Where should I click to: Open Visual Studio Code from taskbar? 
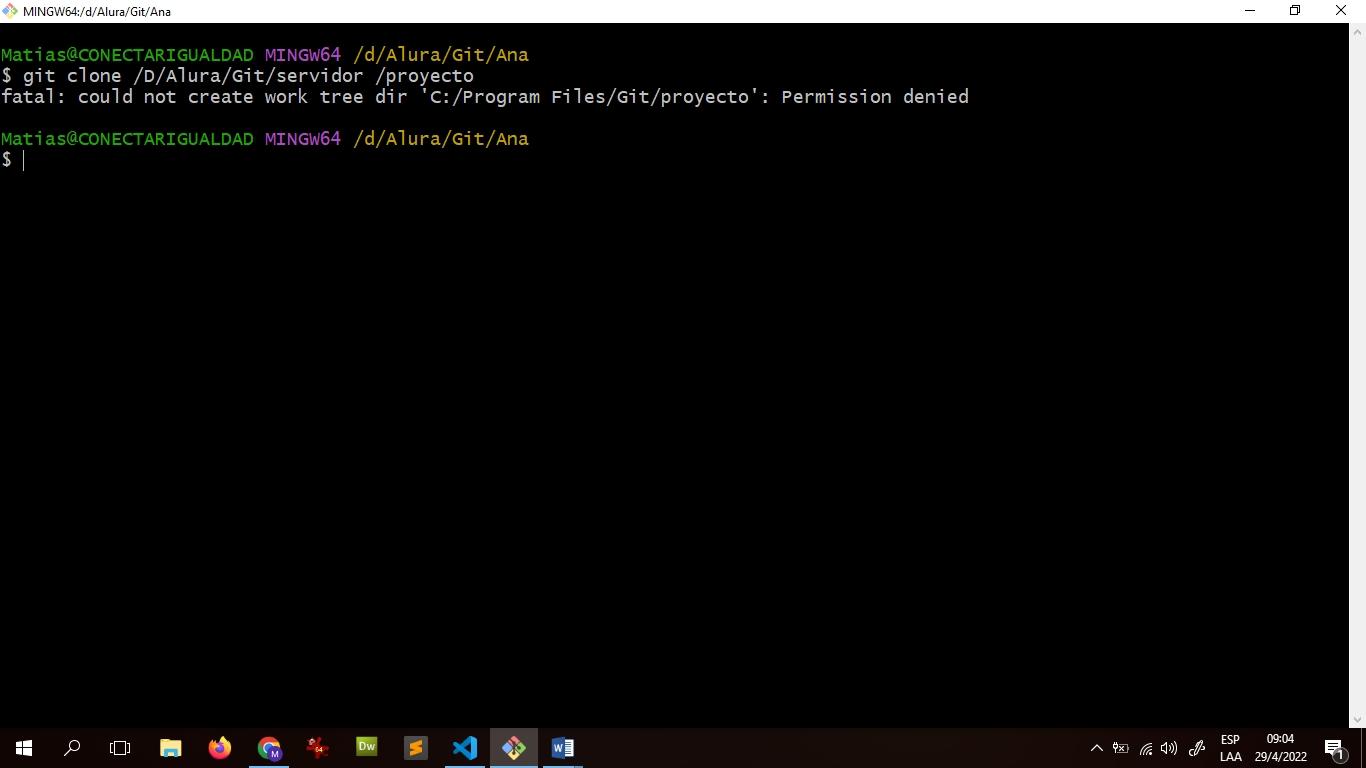[465, 747]
